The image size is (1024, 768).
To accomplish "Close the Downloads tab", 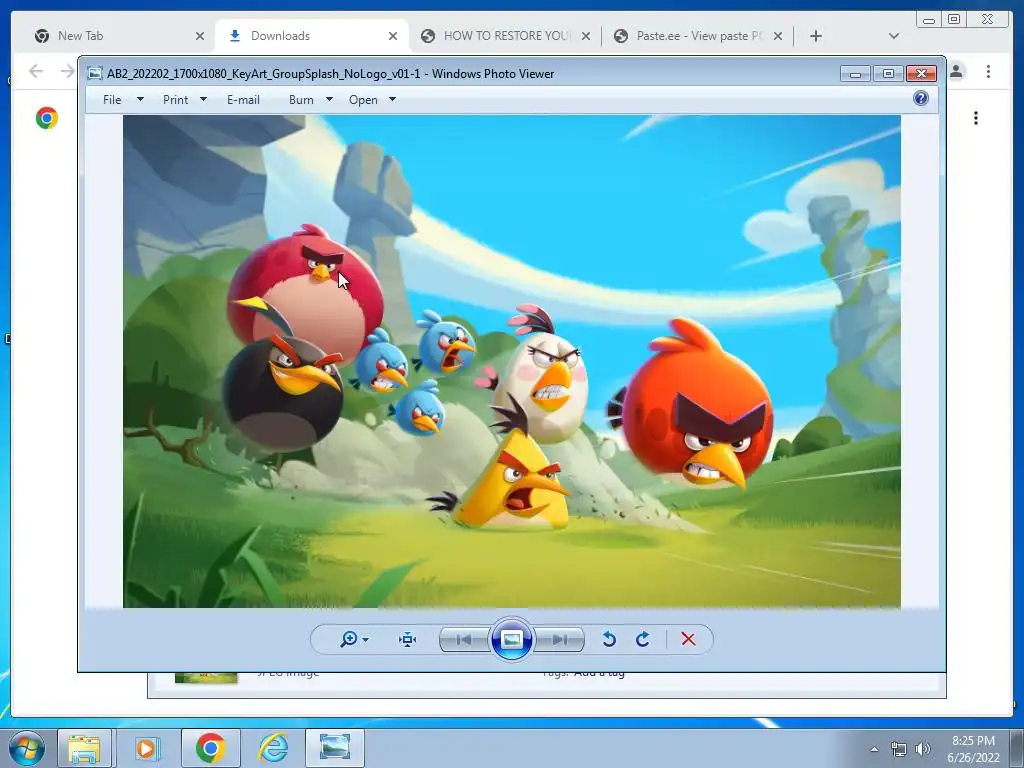I will point(392,36).
